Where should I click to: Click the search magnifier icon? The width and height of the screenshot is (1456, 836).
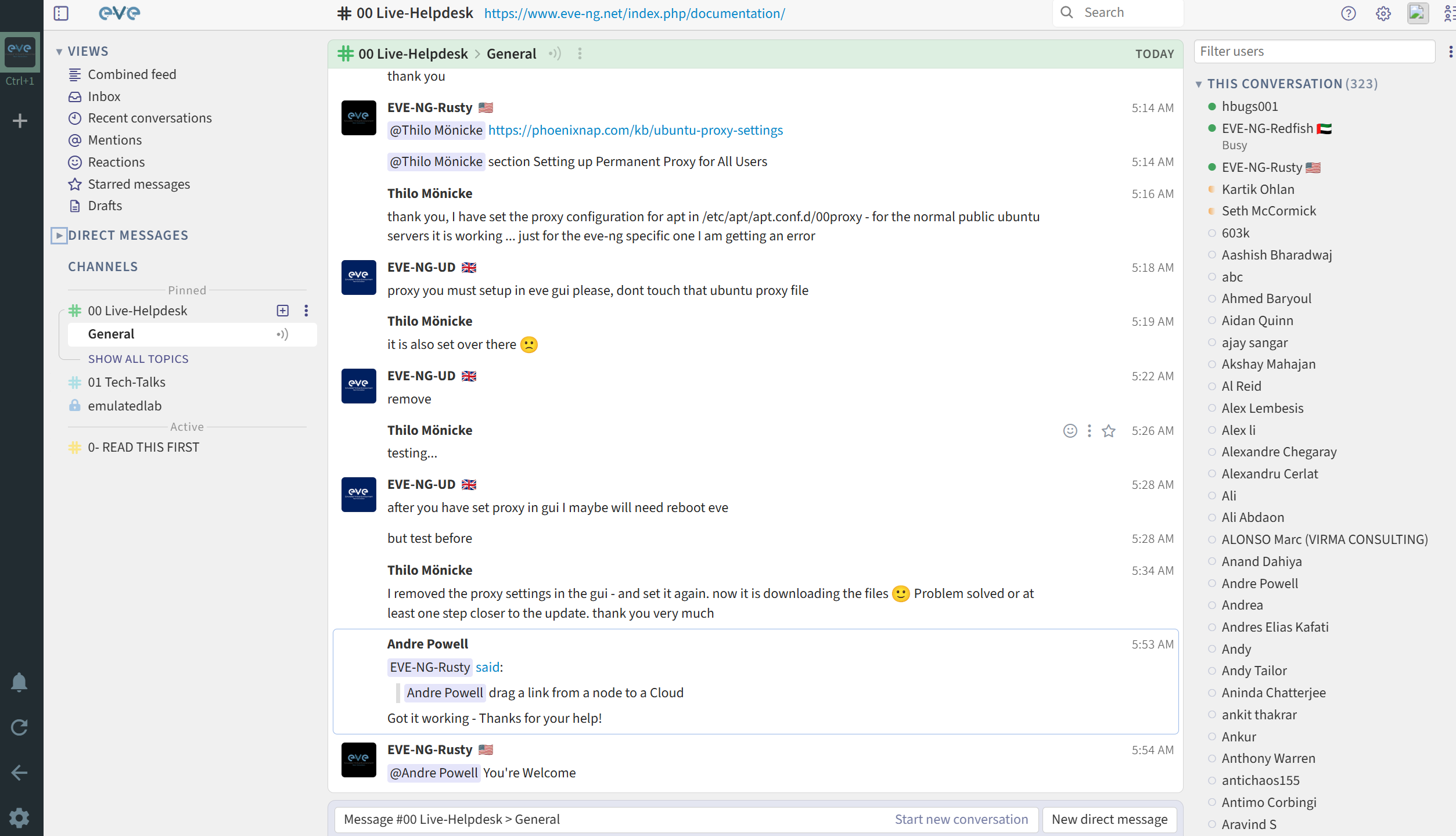[x=1067, y=12]
